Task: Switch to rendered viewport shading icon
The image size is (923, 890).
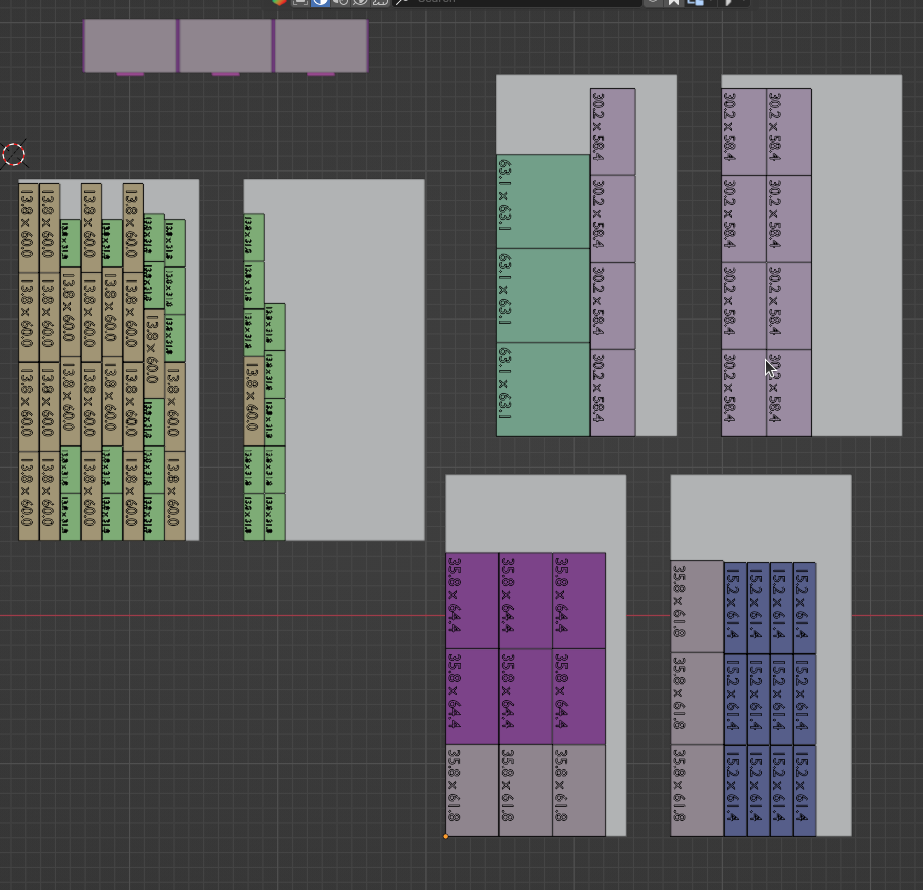Action: tap(360, 2)
